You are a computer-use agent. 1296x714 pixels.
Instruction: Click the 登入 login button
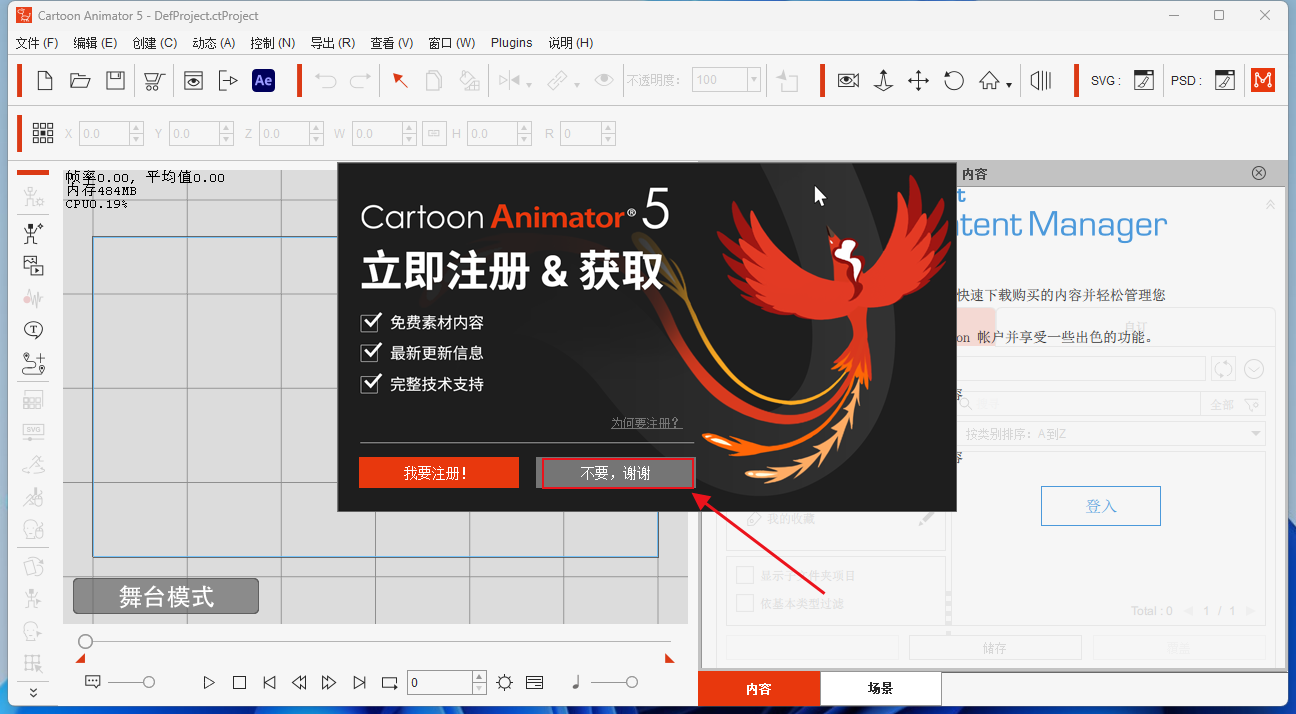point(1101,506)
